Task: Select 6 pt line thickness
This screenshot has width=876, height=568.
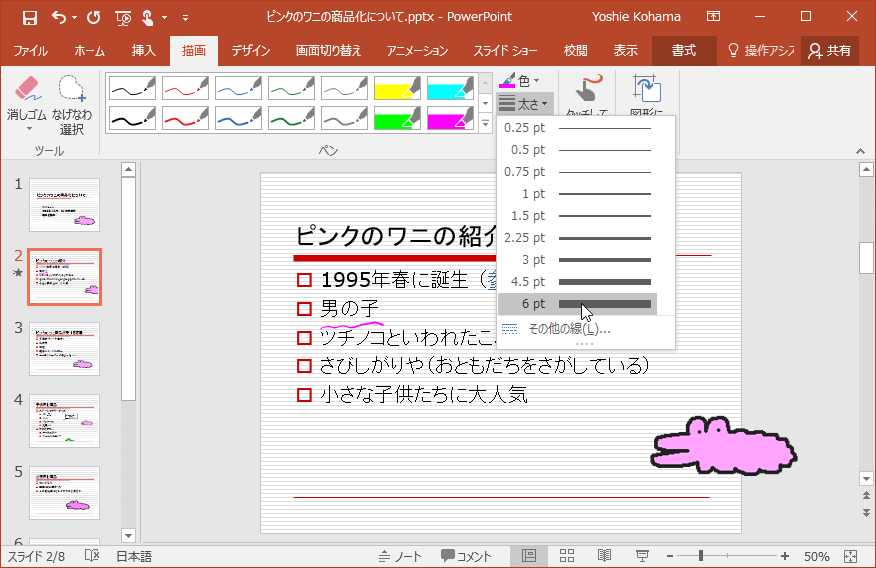Action: click(x=577, y=304)
